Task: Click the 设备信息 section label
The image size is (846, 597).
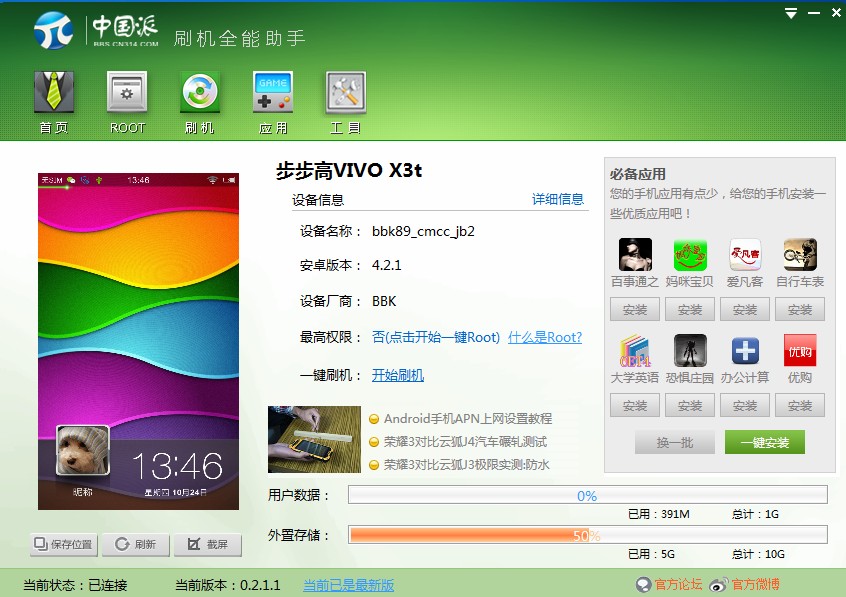Action: (318, 200)
